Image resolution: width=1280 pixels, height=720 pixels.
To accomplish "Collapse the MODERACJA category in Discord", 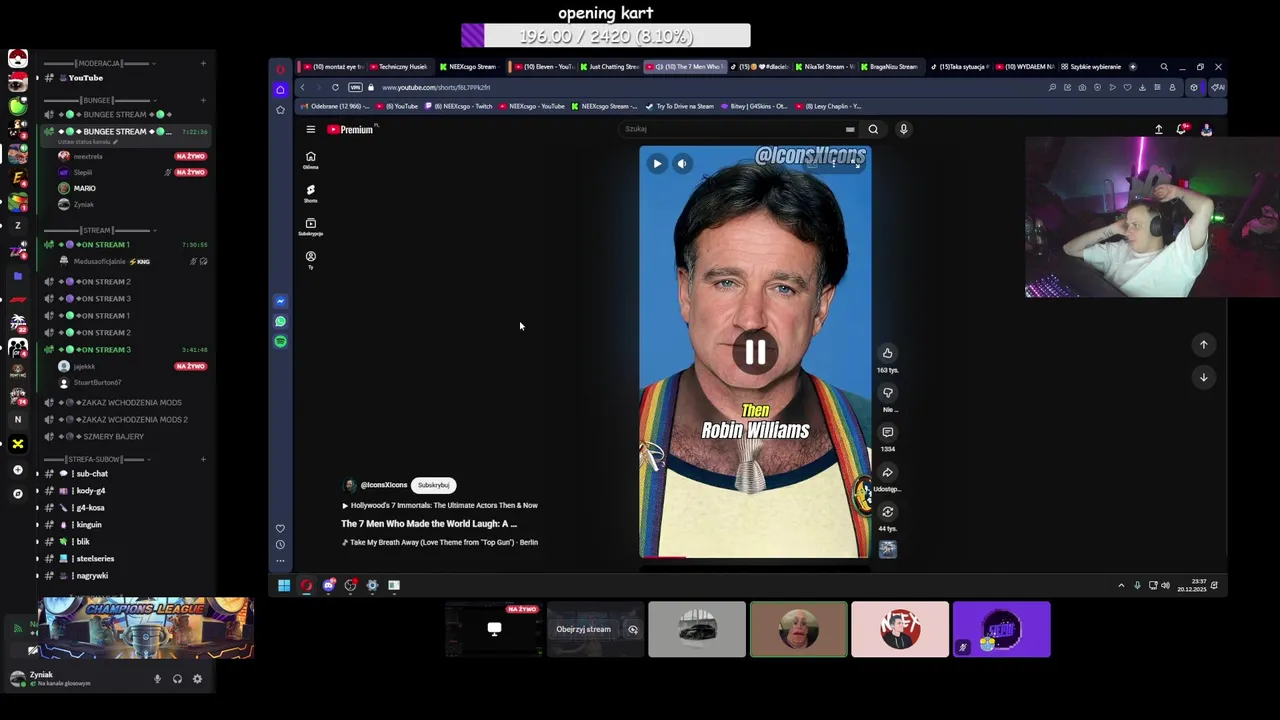I will point(100,64).
